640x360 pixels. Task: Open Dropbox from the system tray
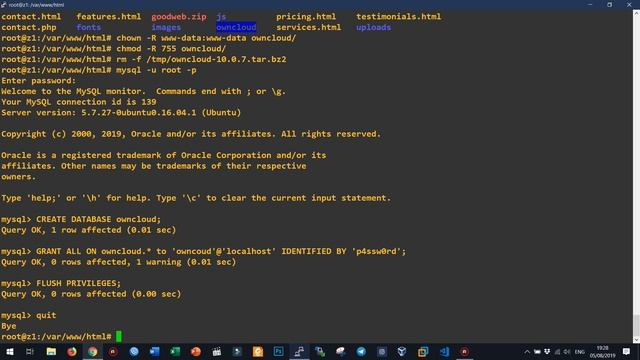tap(547, 352)
